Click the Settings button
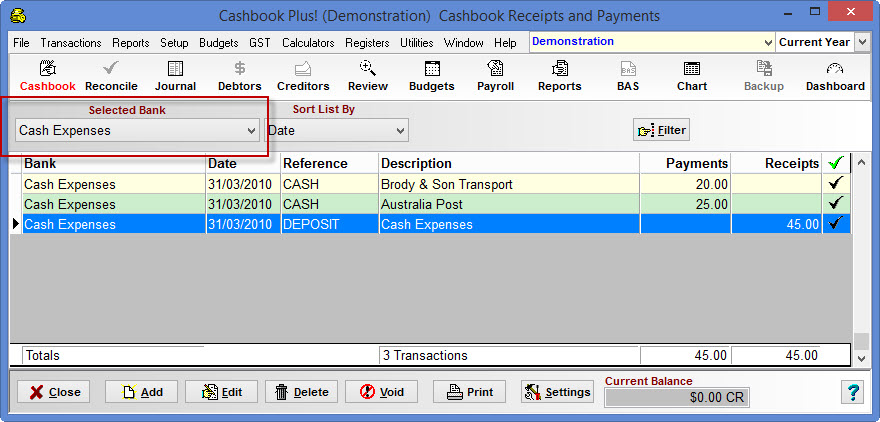The height and width of the screenshot is (422, 880). point(557,392)
